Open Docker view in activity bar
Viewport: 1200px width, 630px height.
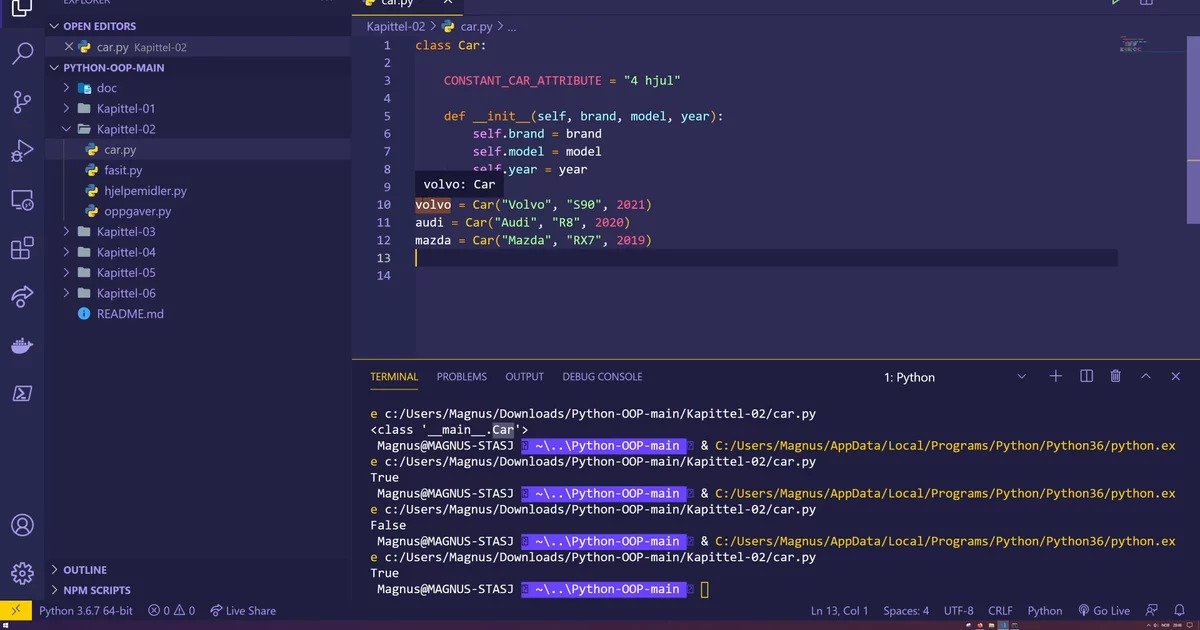point(22,346)
